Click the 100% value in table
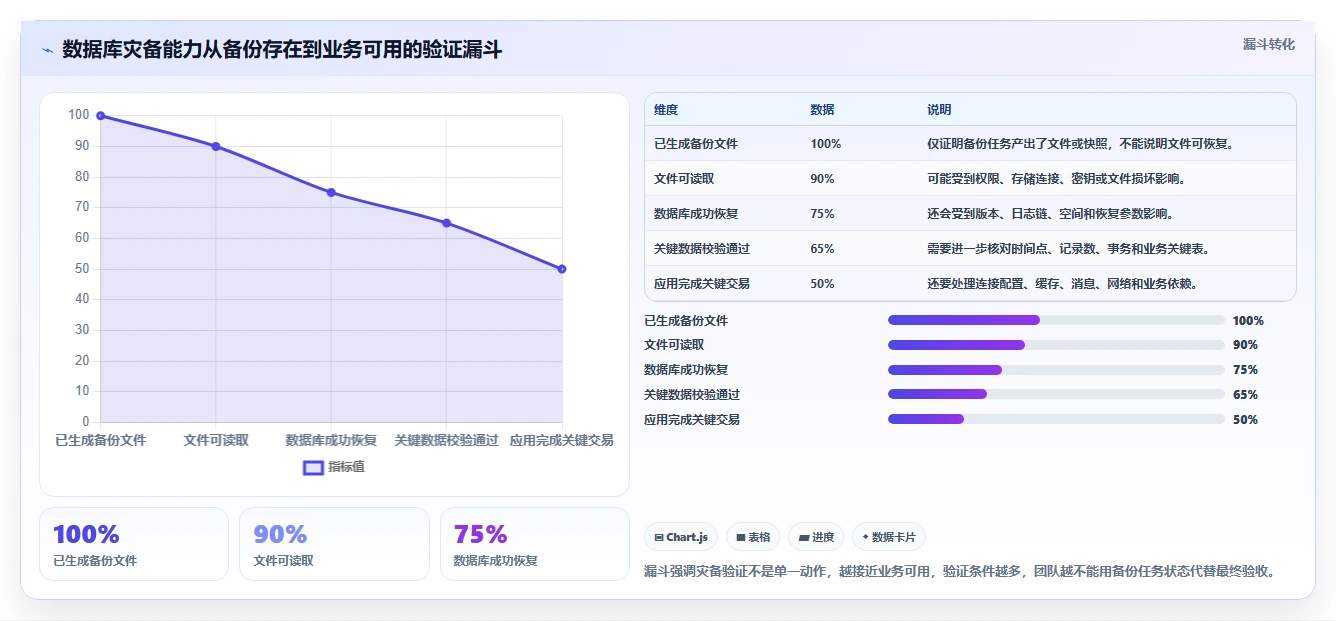 pos(826,144)
